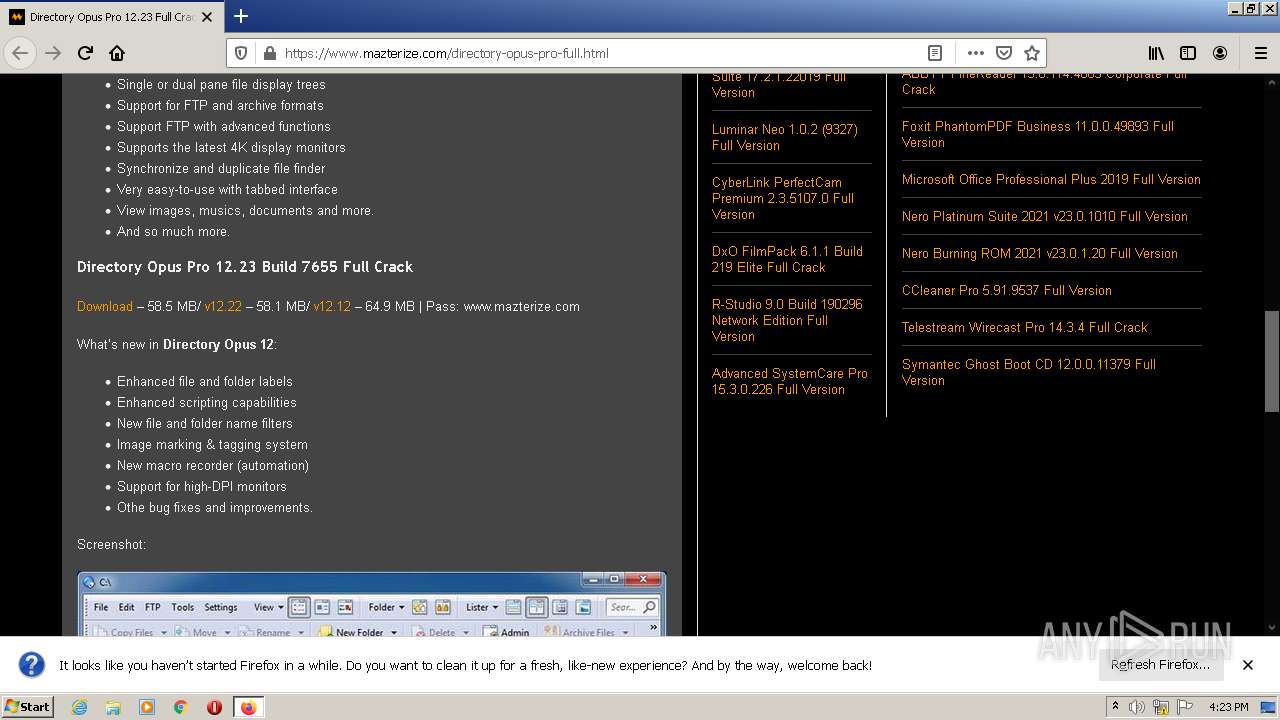
Task: Open the Library icon
Action: pos(1156,53)
